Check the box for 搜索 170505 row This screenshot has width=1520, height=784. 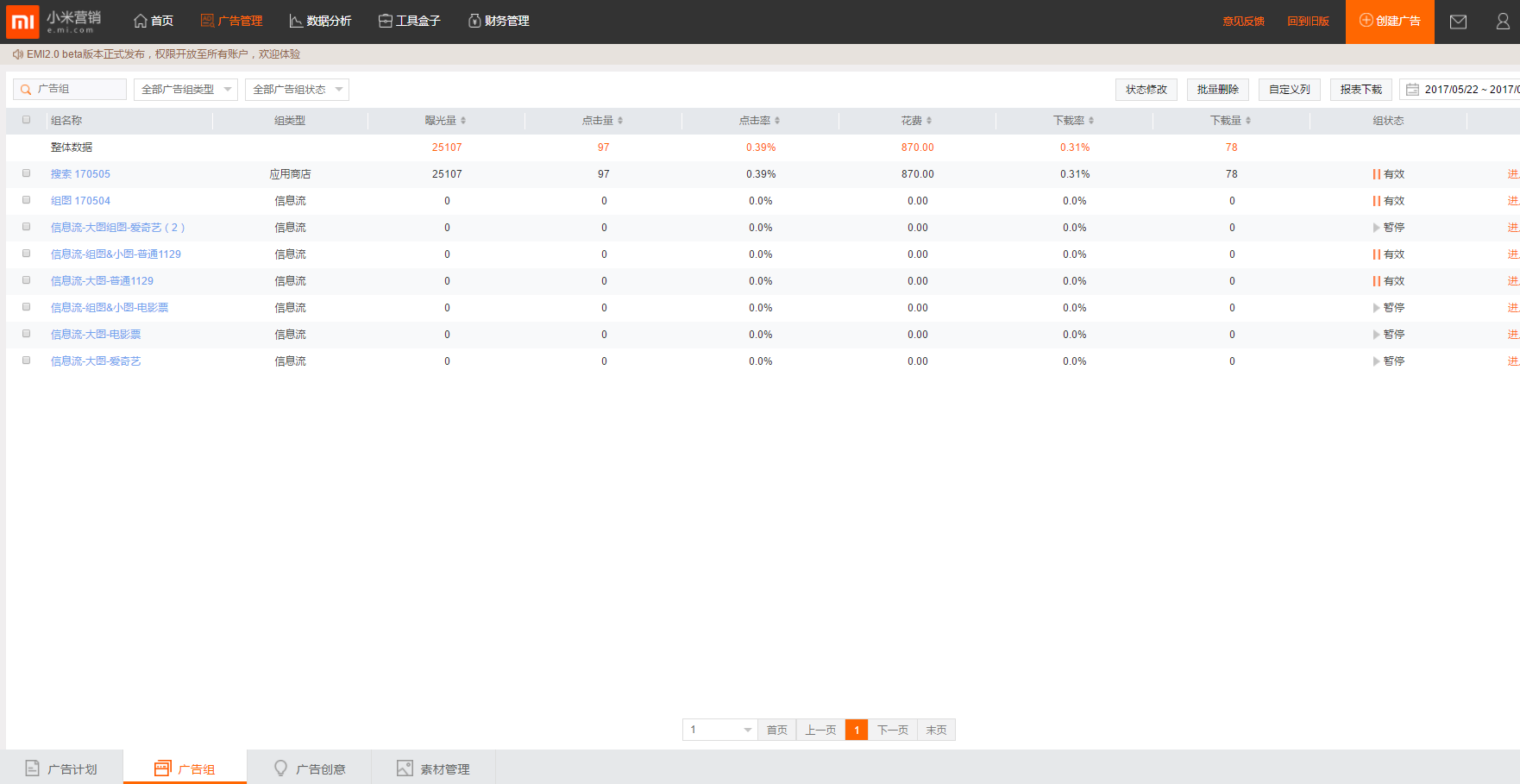pyautogui.click(x=26, y=173)
